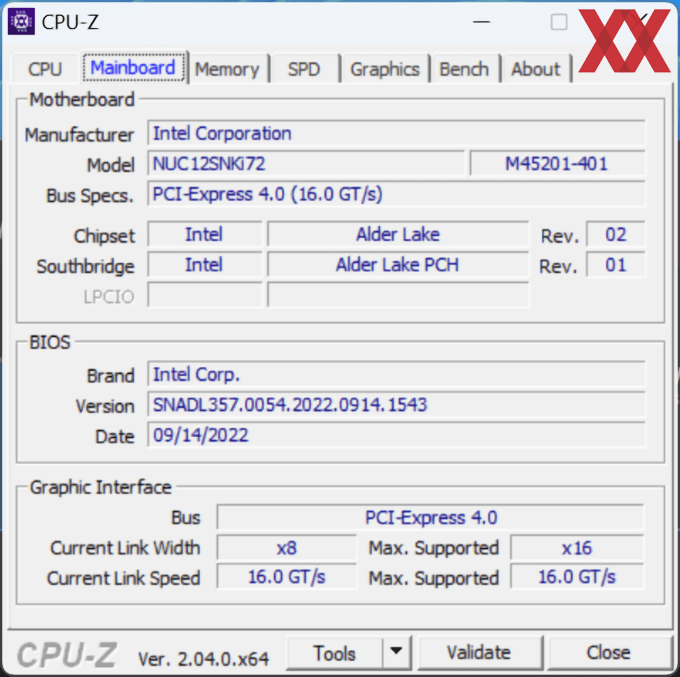Screen dimensions: 680x677
Task: Click the version text Ver. 2.04.0.x64
Action: pyautogui.click(x=203, y=659)
